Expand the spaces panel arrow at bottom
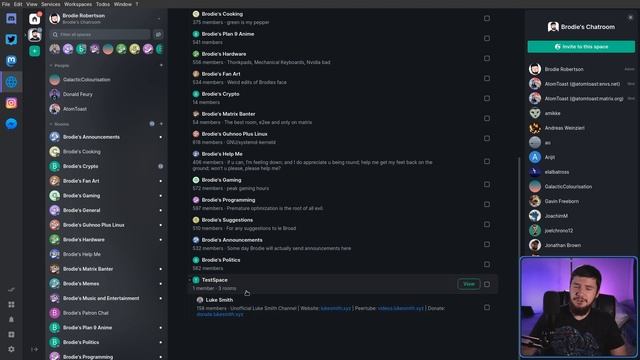This screenshot has height=360, width=640. click(34, 349)
